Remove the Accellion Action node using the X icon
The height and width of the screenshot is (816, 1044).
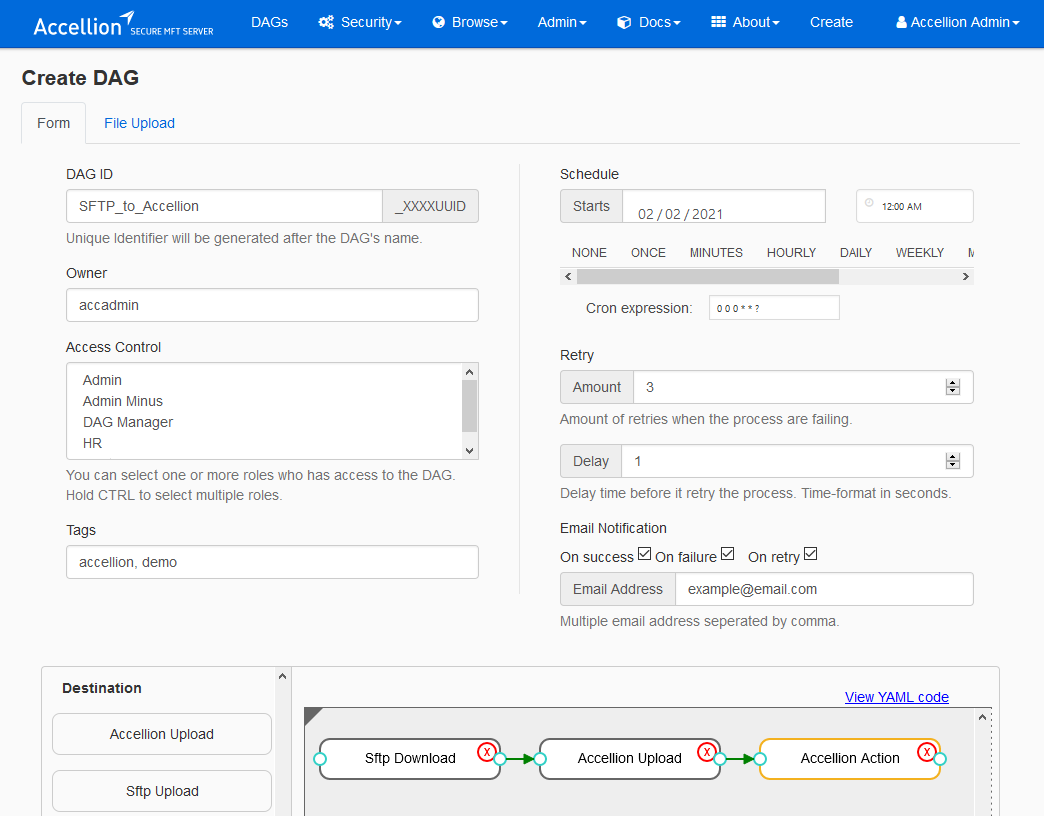pos(926,751)
